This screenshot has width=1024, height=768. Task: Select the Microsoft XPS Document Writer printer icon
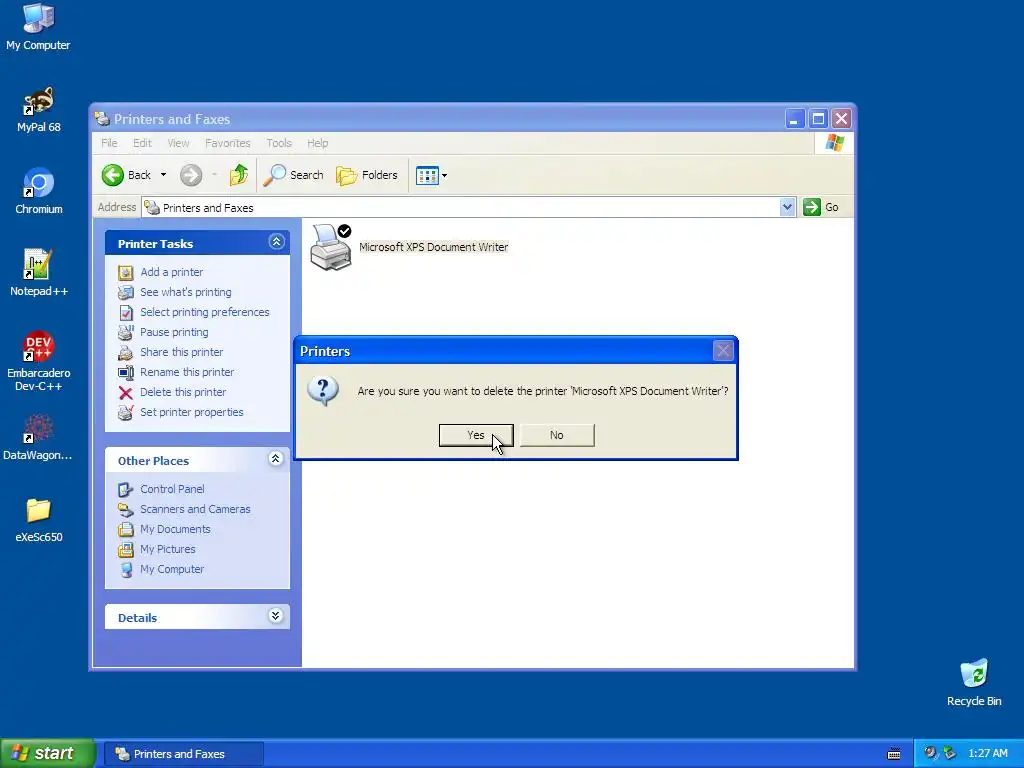[x=331, y=247]
